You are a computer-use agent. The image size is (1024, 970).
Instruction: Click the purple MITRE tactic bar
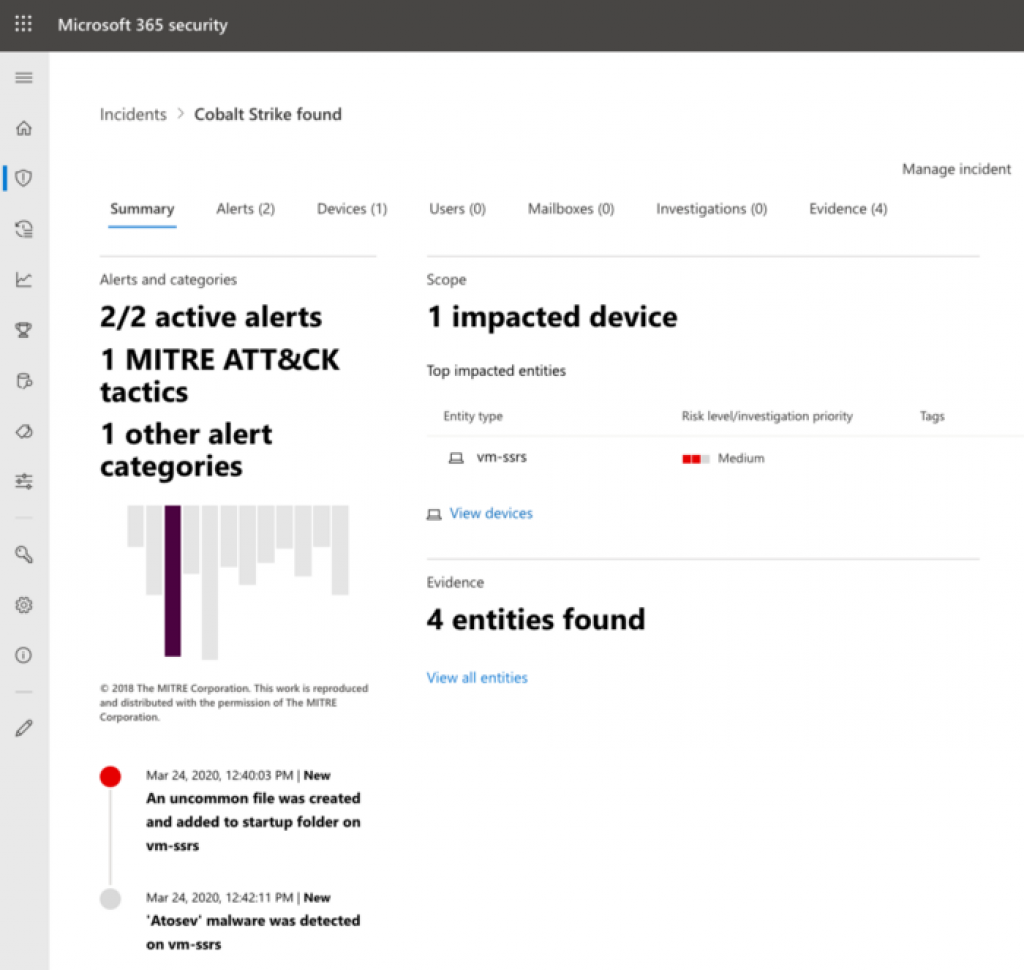click(x=172, y=581)
